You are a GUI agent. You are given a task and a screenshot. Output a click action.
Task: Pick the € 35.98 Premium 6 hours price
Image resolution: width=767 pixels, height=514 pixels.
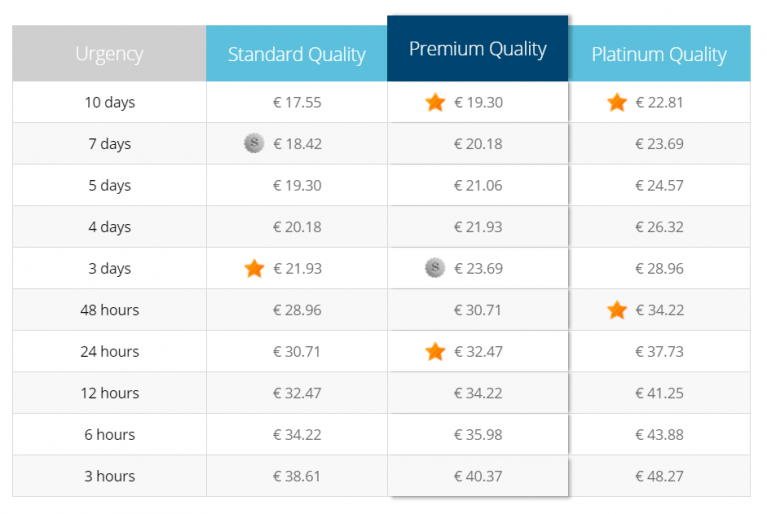[x=478, y=435]
